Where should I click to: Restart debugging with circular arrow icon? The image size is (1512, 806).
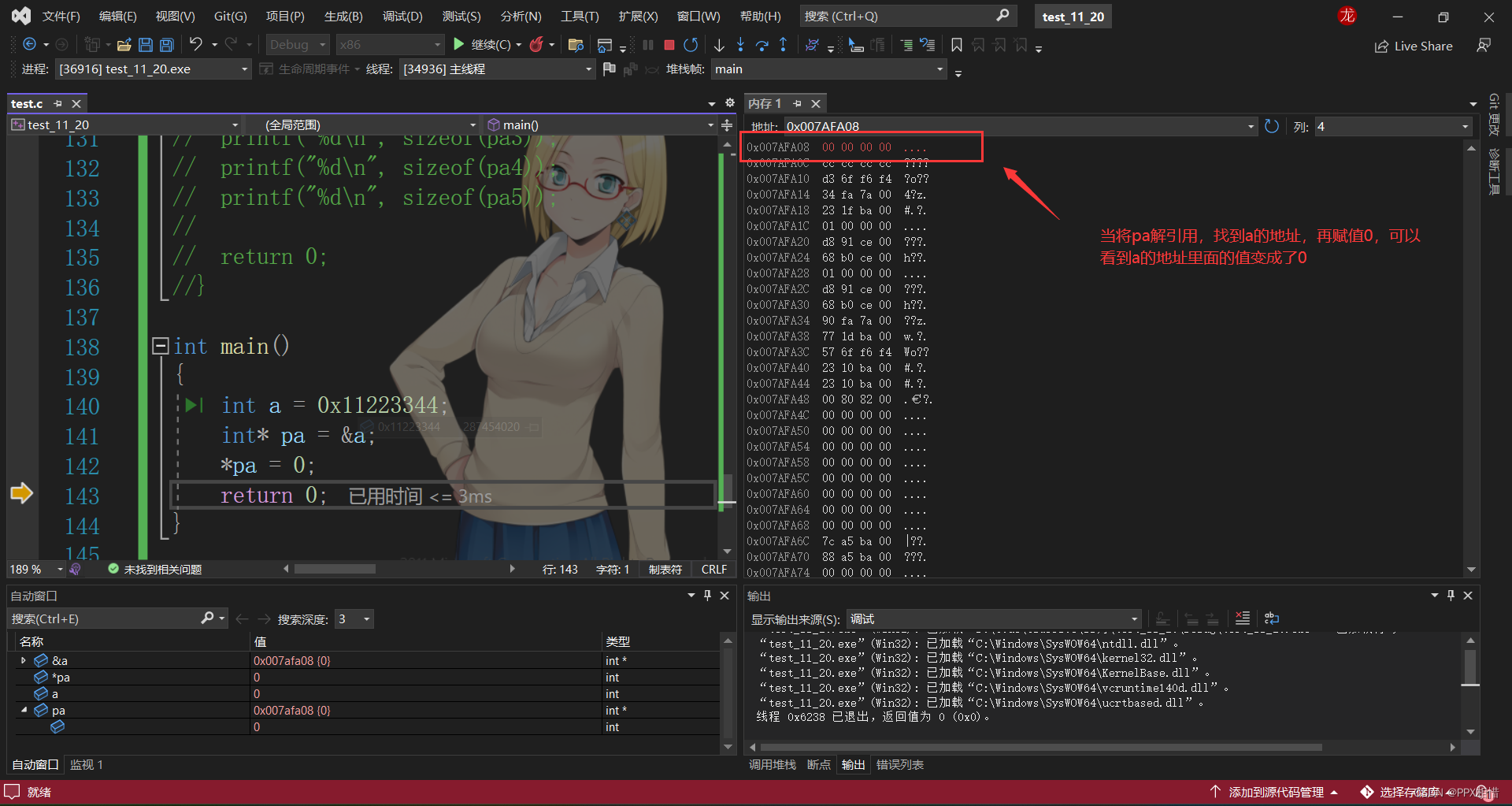pos(691,45)
